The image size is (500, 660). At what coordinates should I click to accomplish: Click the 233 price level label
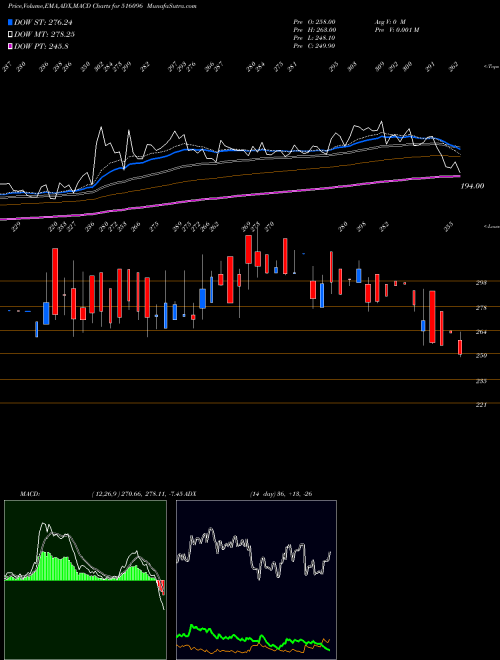481,381
